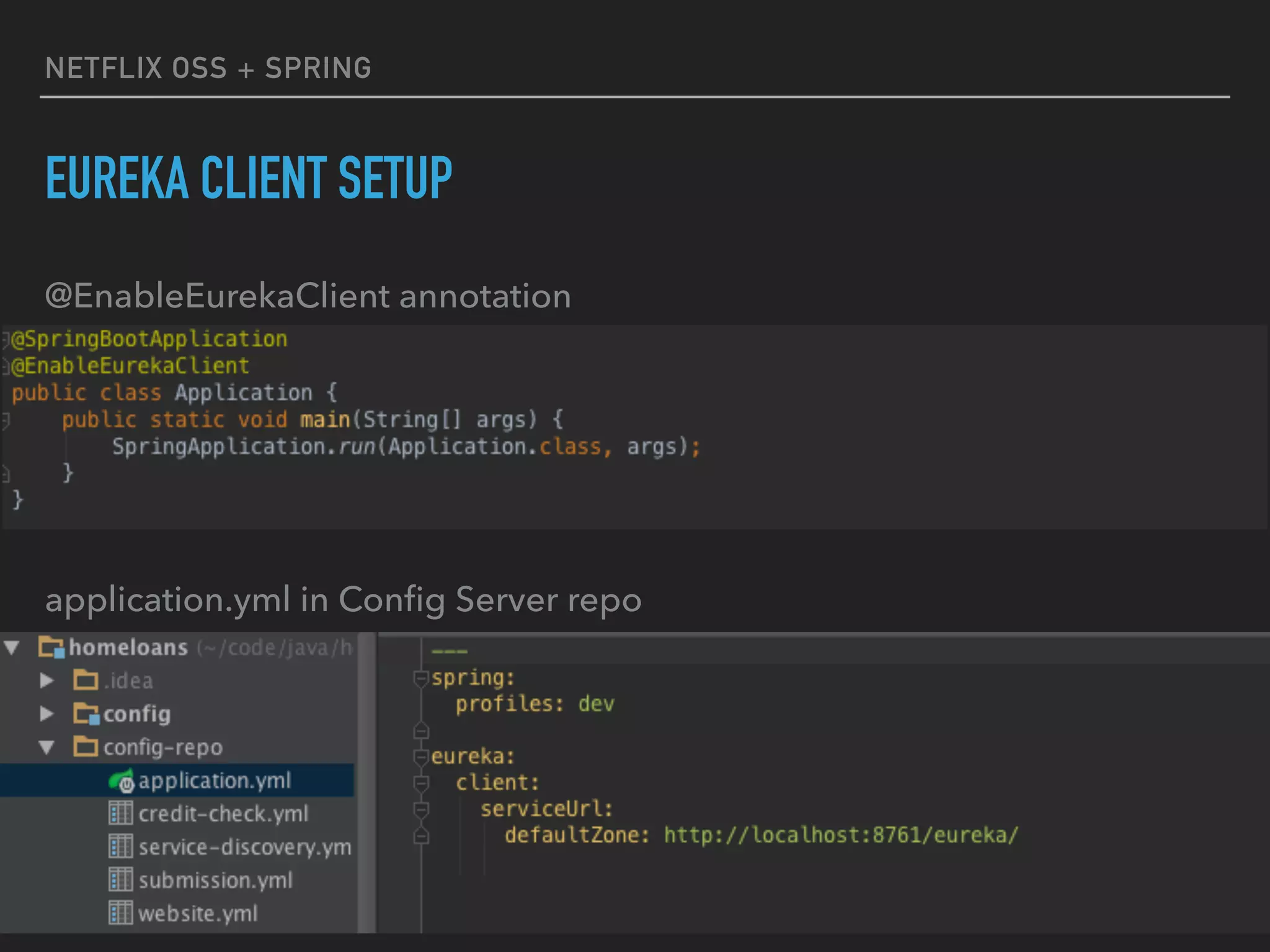The height and width of the screenshot is (952, 1270).
Task: Click the 'eureka:' key in YAML
Action: tap(473, 757)
